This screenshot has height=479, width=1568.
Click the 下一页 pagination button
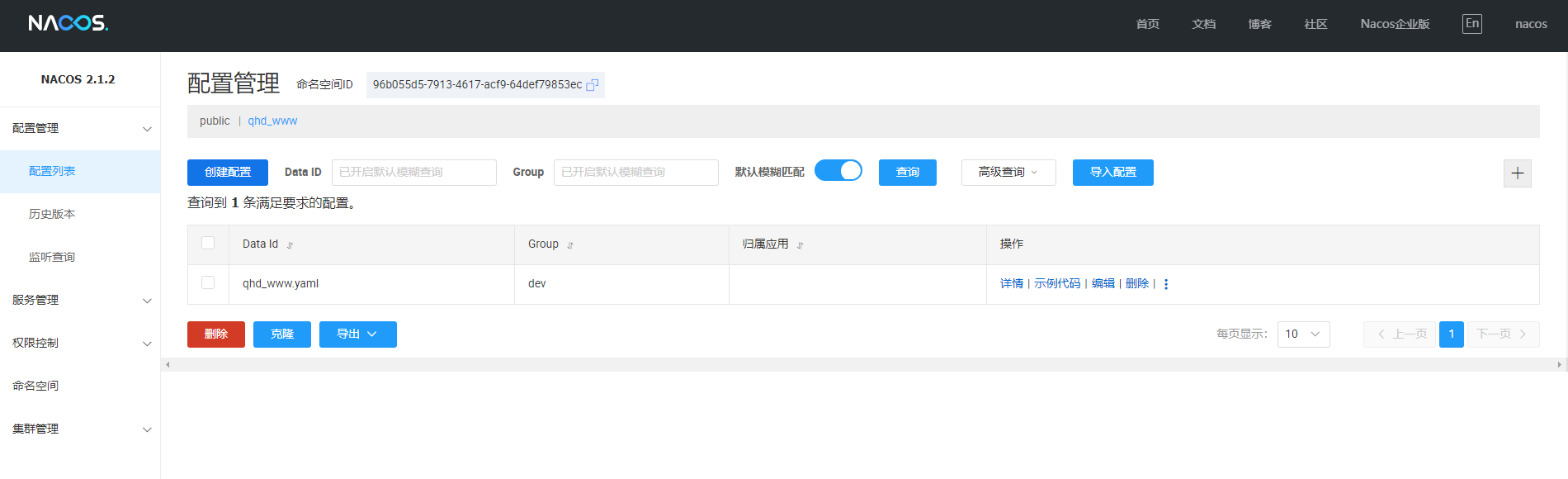pyautogui.click(x=1503, y=334)
